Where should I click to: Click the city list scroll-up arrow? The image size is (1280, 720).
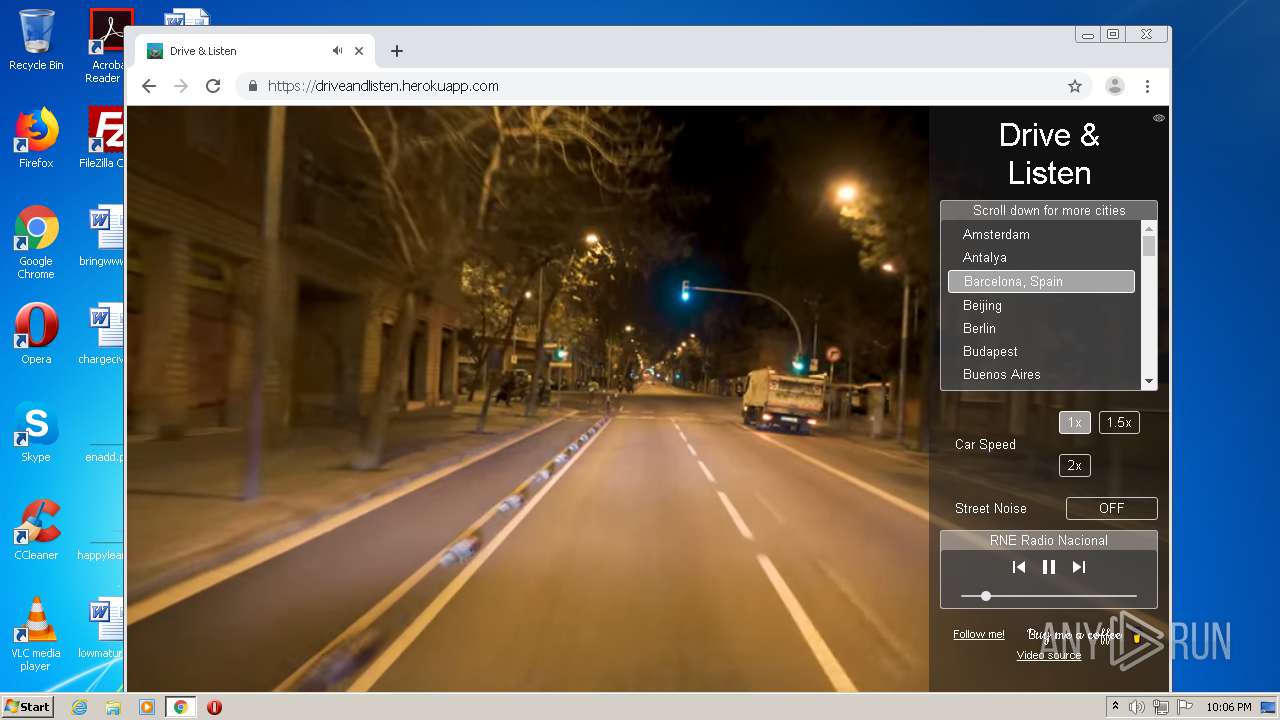[1149, 227]
